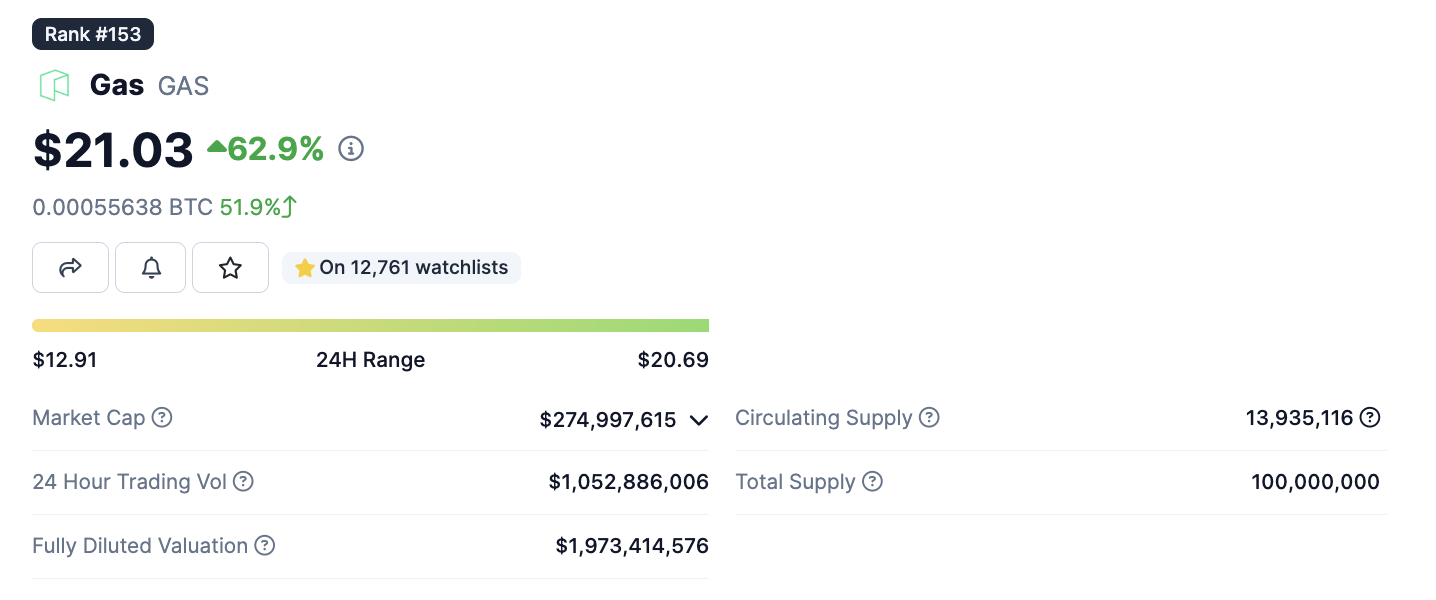
Task: Click the $1,052,886,006 trading volume value
Action: [x=628, y=482]
